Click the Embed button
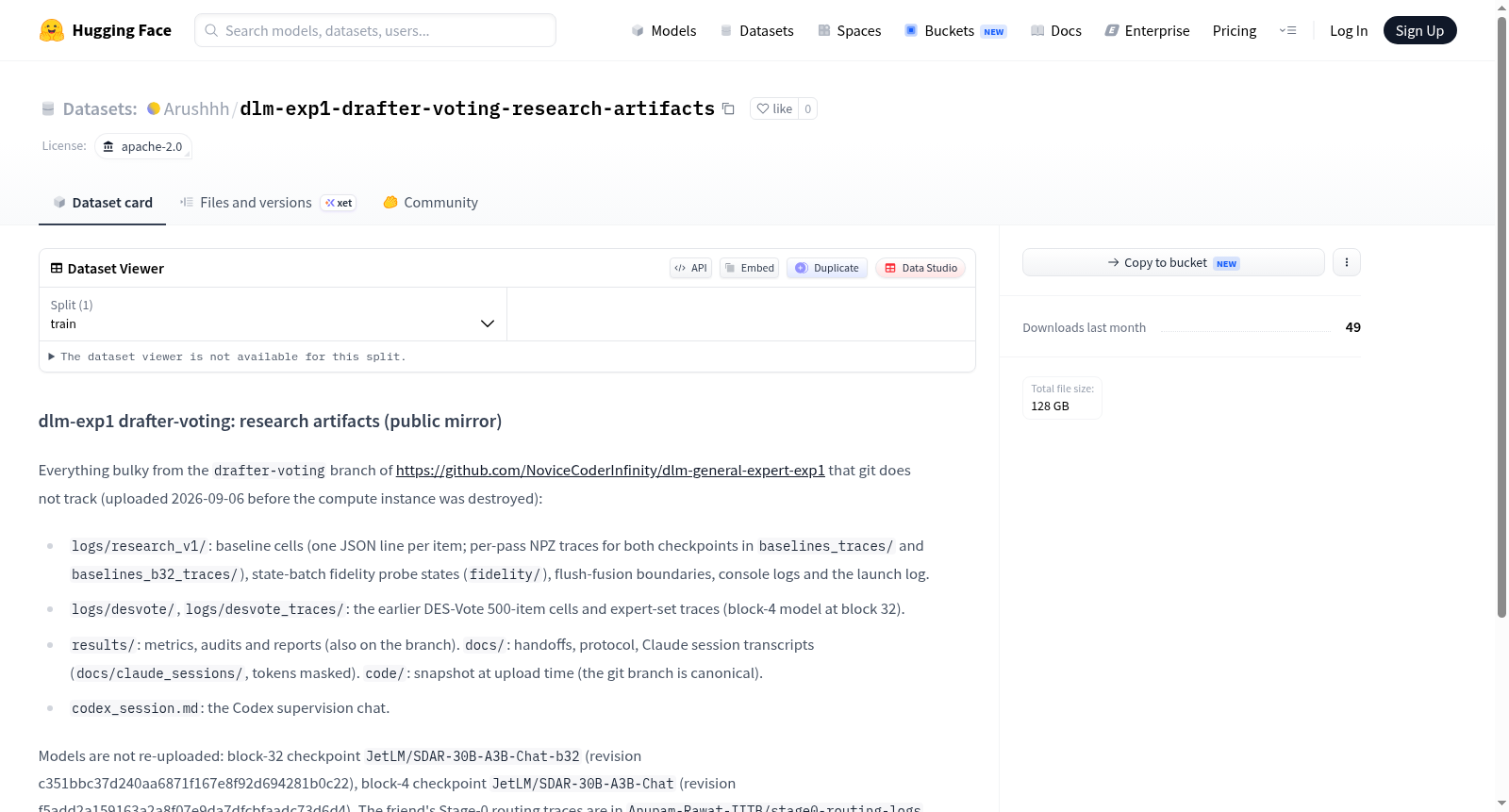 click(x=749, y=268)
